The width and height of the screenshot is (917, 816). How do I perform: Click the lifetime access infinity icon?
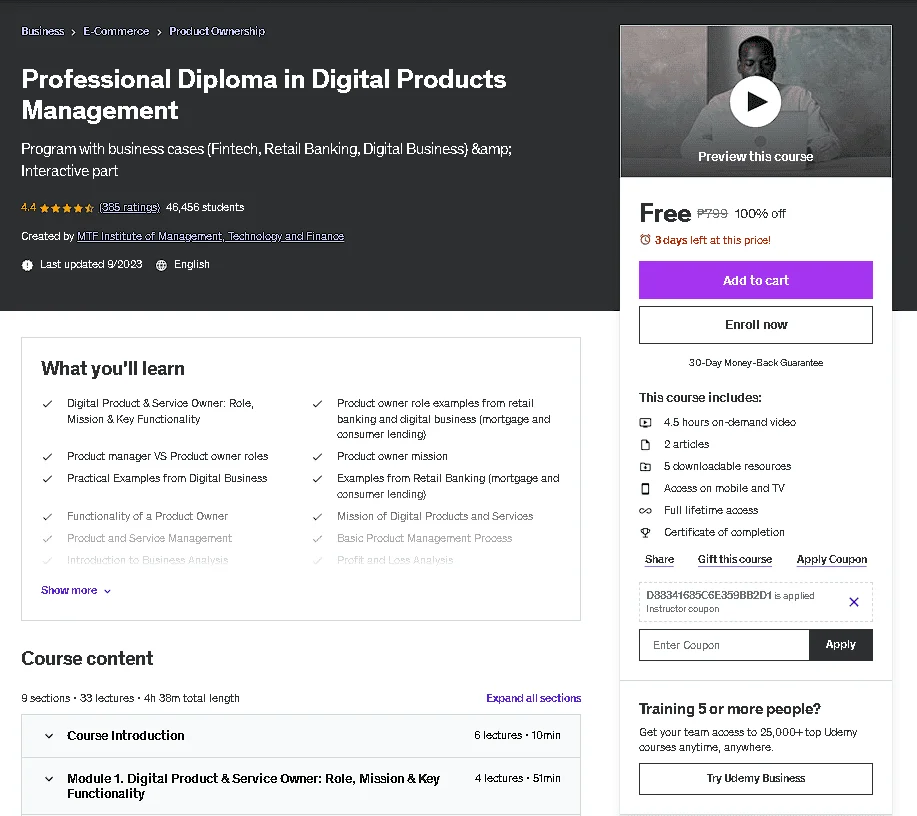[x=645, y=511]
